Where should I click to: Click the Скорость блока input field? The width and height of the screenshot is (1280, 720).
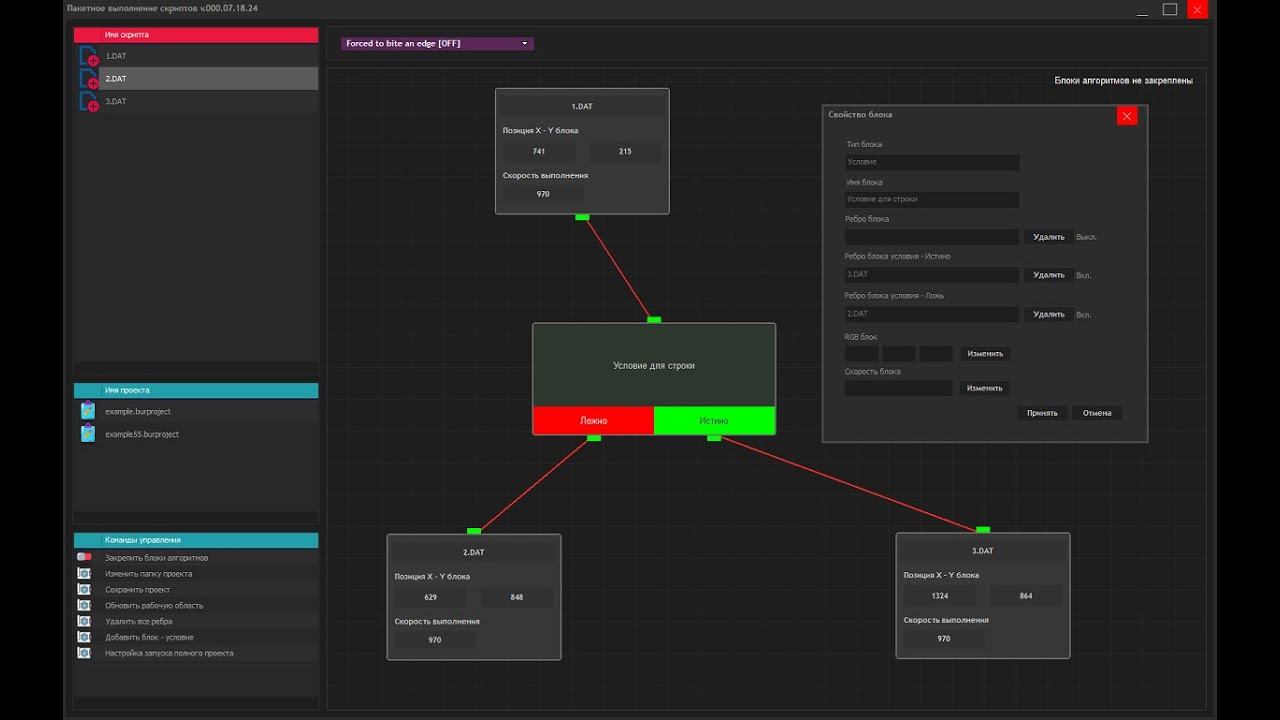898,388
